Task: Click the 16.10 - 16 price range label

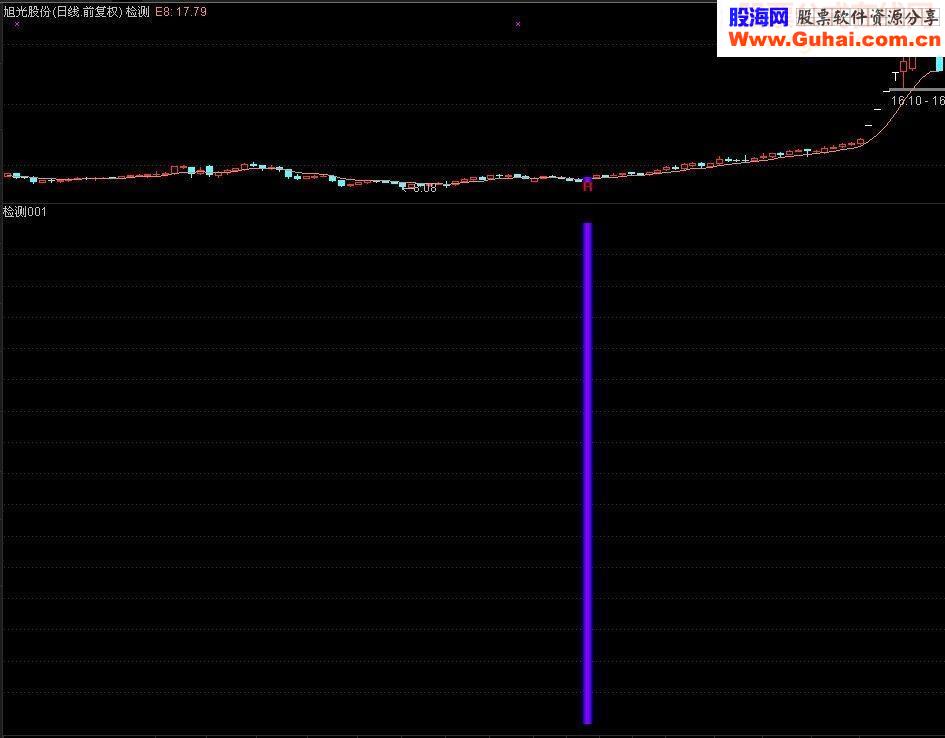Action: coord(917,101)
